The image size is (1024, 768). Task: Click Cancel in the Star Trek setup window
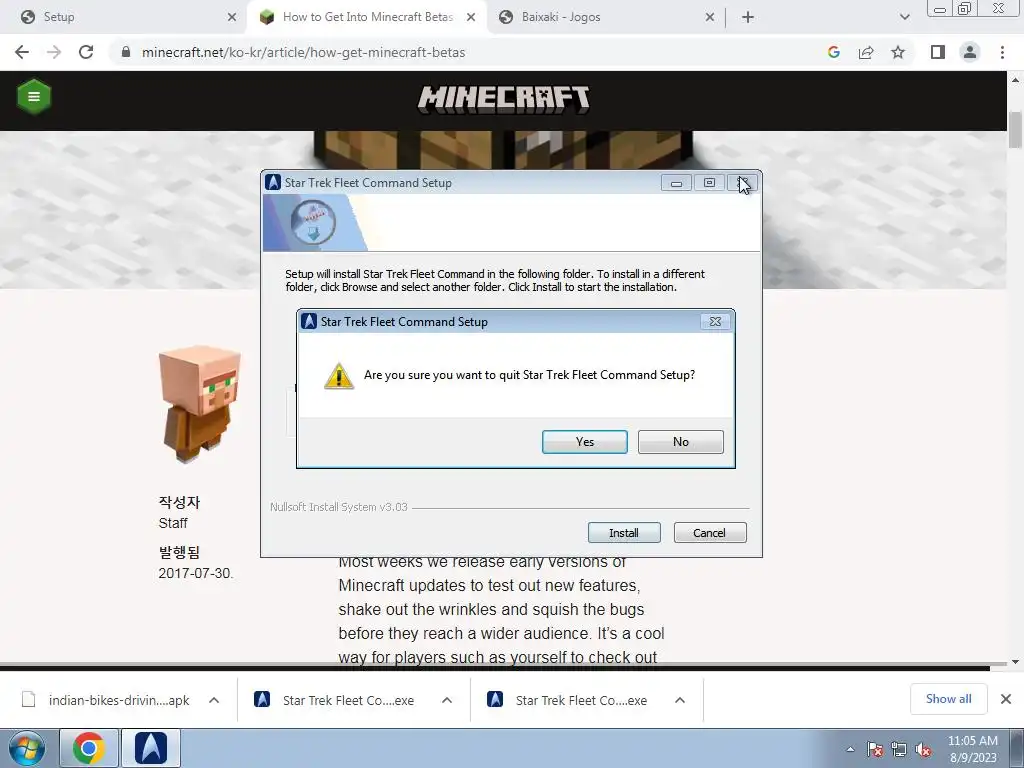click(709, 533)
